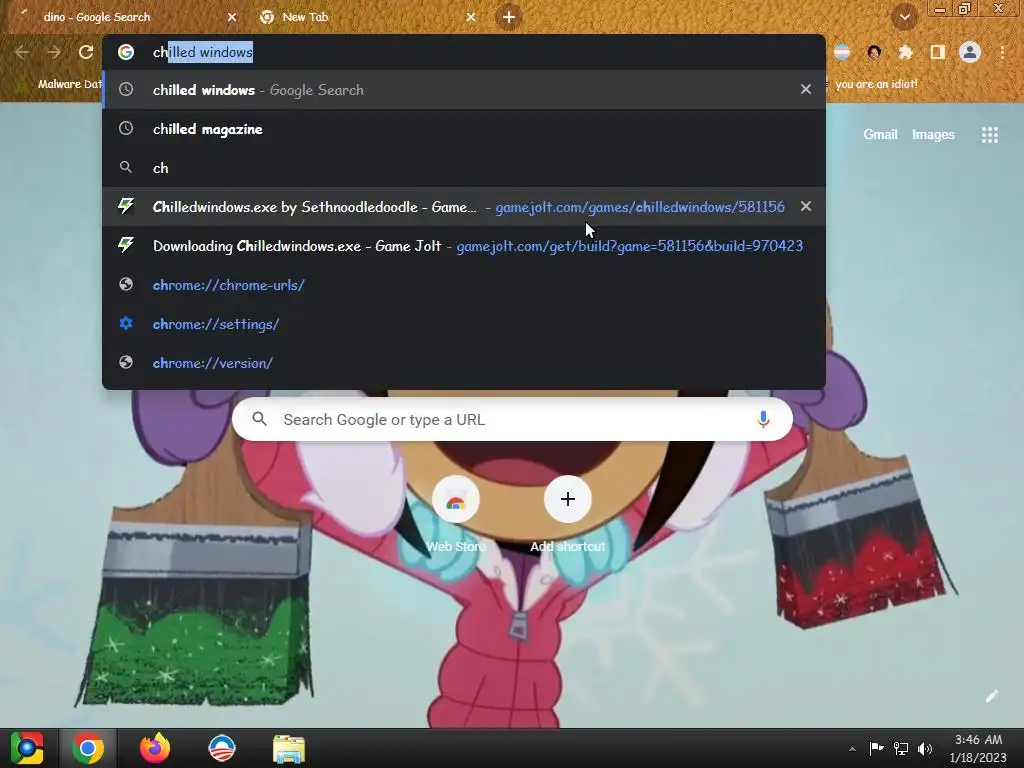The height and width of the screenshot is (768, 1024).
Task: Start voice search with microphone icon
Action: tap(763, 419)
